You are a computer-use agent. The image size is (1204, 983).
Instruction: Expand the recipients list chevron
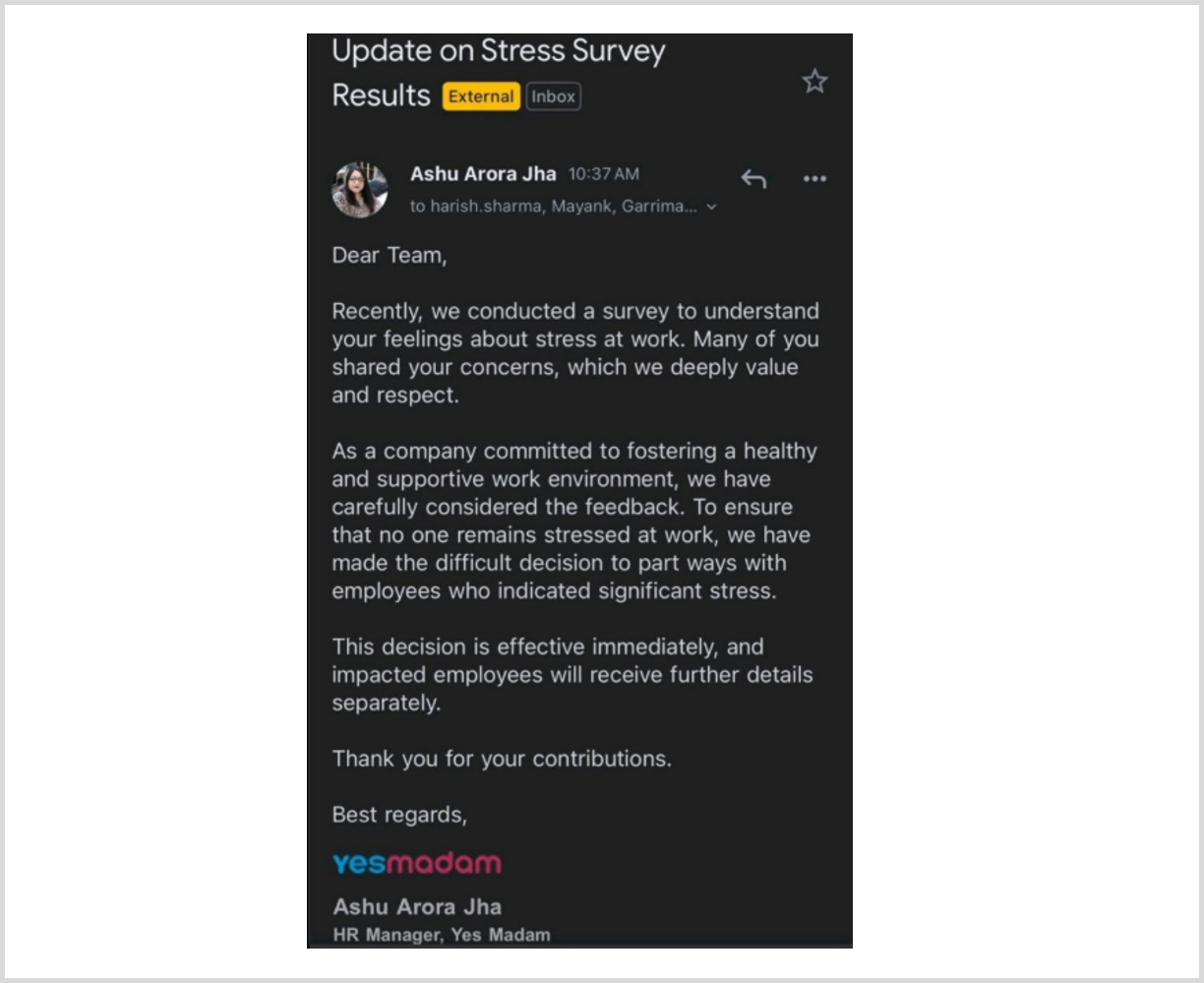[712, 207]
